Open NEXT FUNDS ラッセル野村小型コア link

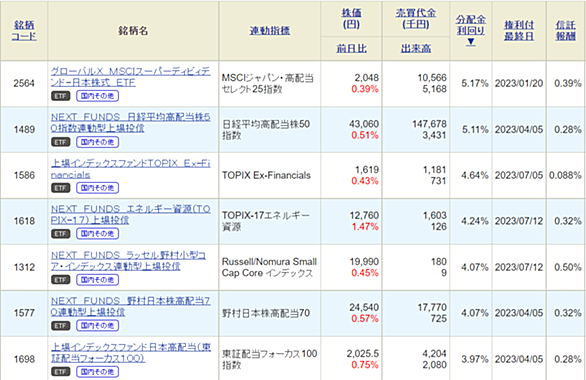point(128,260)
